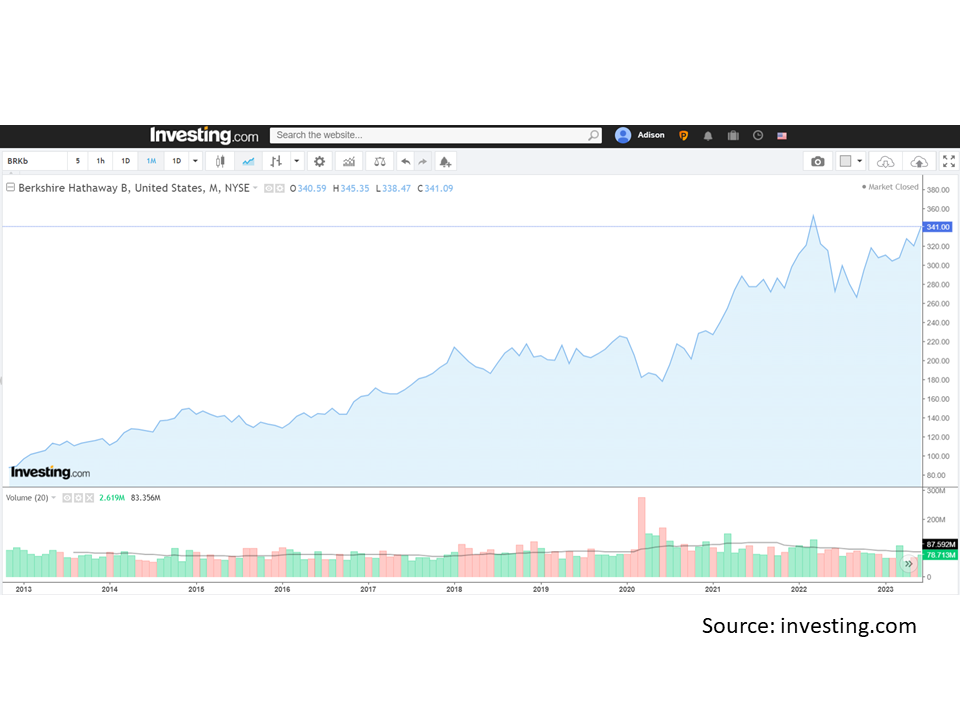
Task: Click the 'Berkshire Hathaway B, United States, M, NYSE' title
Action: tap(134, 188)
